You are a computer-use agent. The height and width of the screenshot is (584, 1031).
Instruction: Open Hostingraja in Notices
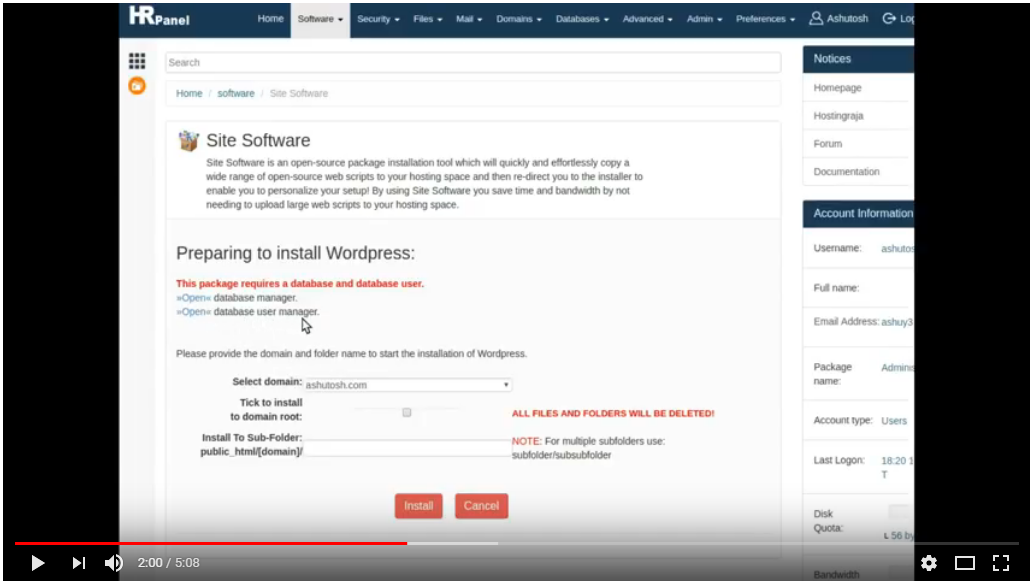click(838, 116)
